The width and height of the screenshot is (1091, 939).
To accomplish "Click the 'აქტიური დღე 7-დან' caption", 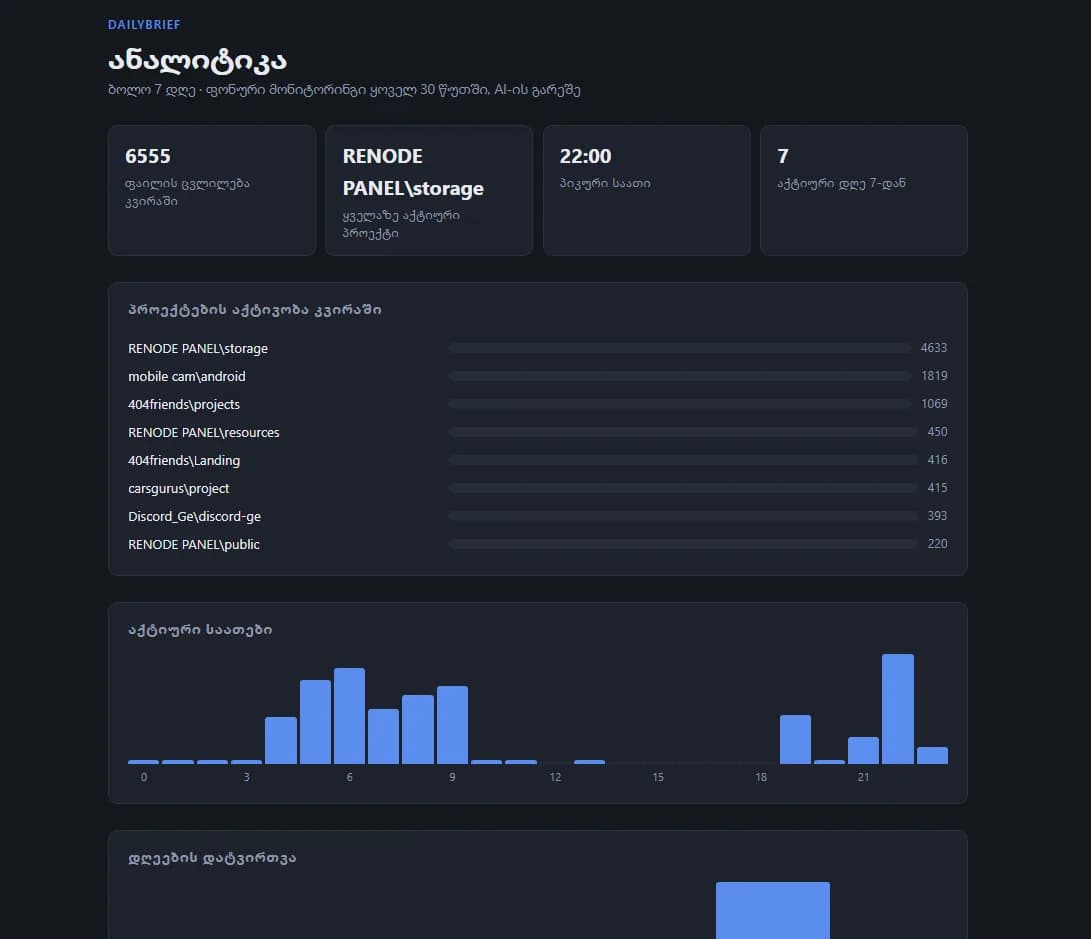I will tap(841, 184).
